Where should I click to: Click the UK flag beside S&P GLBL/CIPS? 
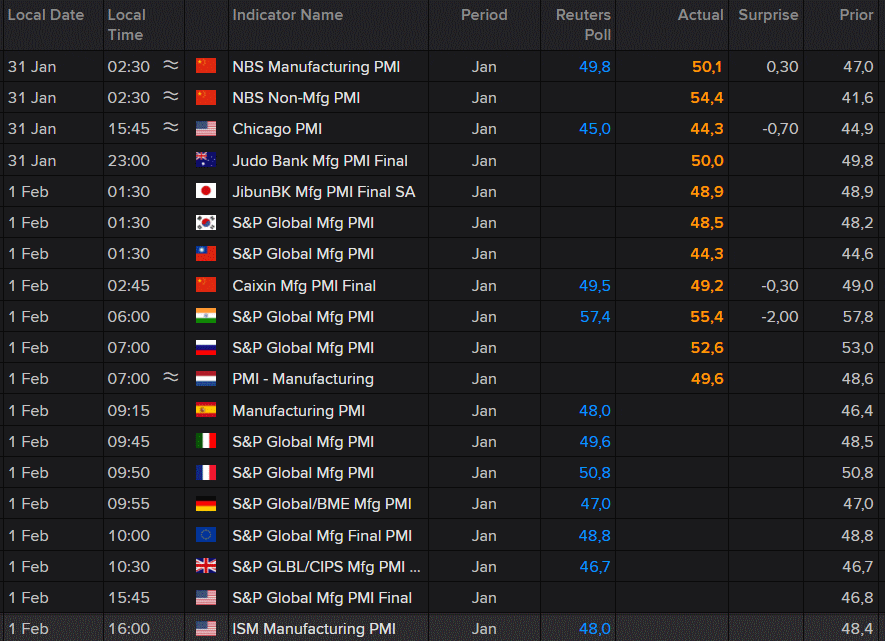[205, 566]
